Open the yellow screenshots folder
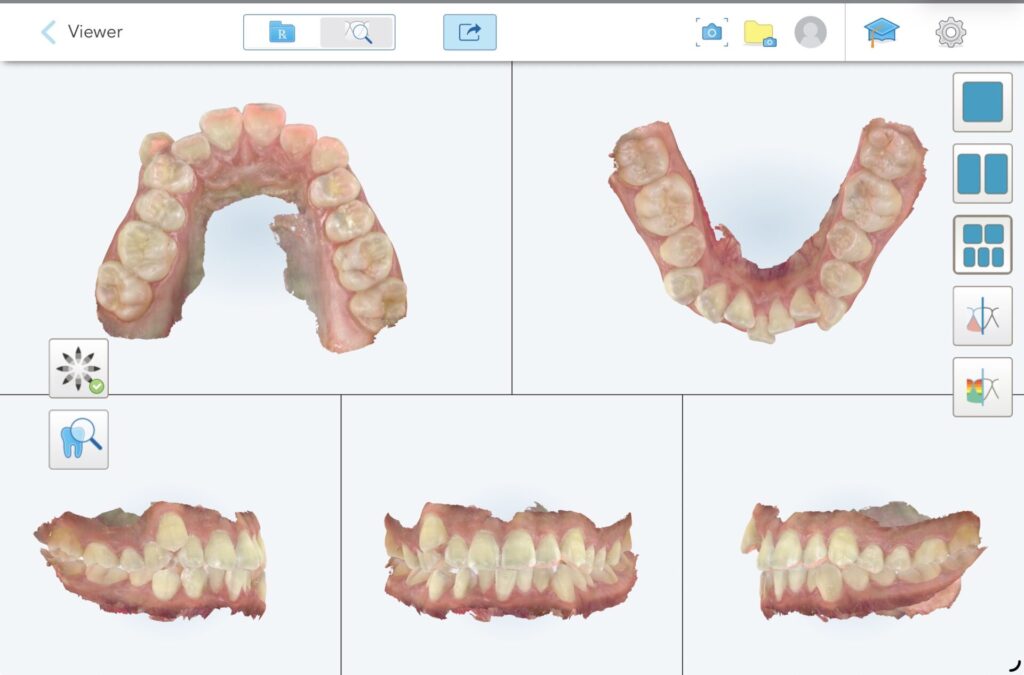 [x=760, y=33]
